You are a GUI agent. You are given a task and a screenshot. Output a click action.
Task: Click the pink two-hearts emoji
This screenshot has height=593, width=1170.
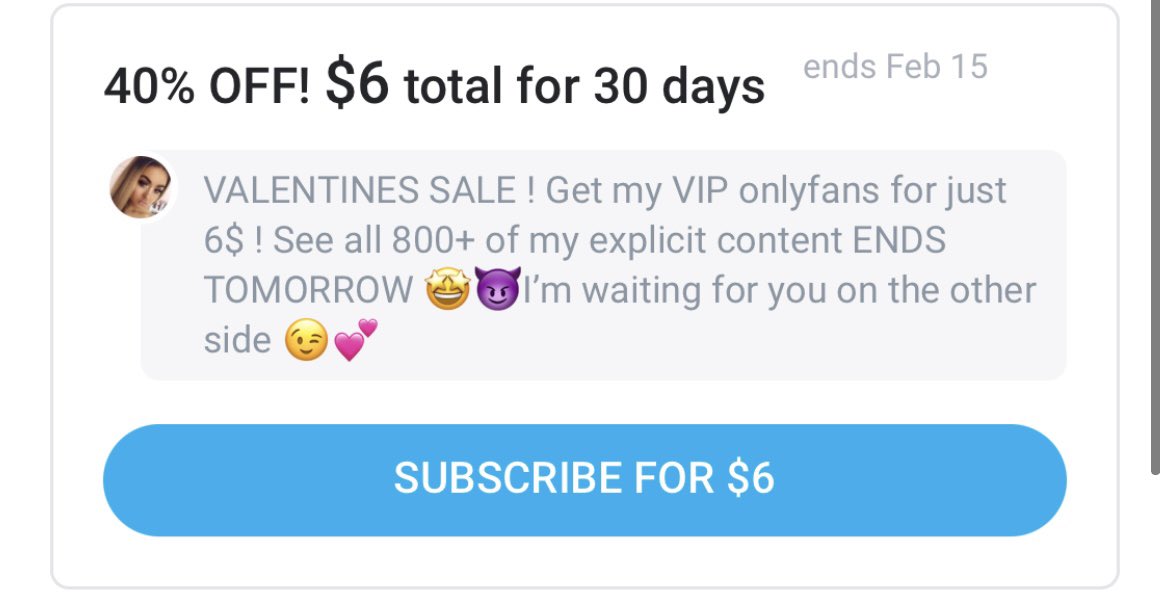(355, 340)
